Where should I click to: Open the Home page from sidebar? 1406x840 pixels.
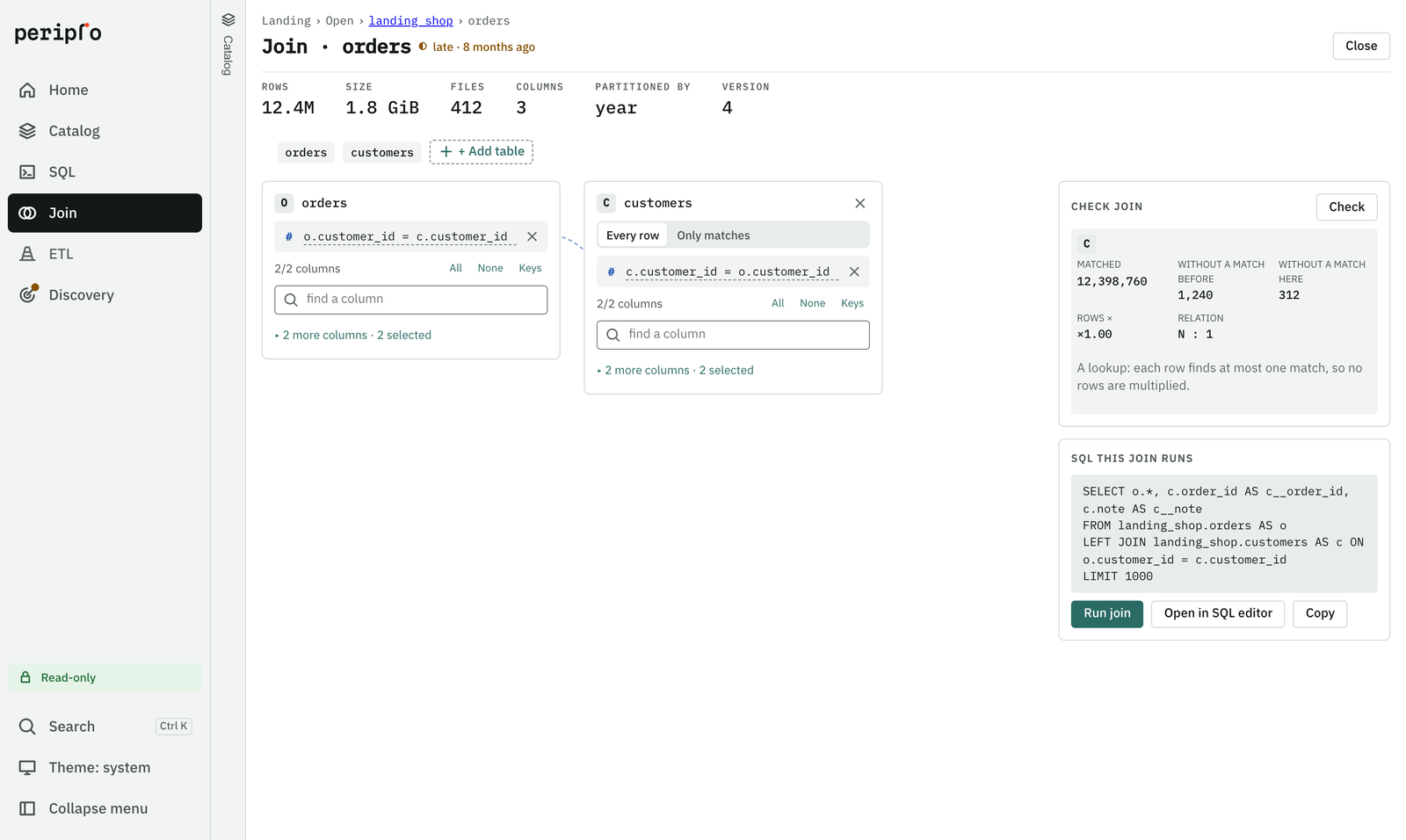pyautogui.click(x=105, y=90)
